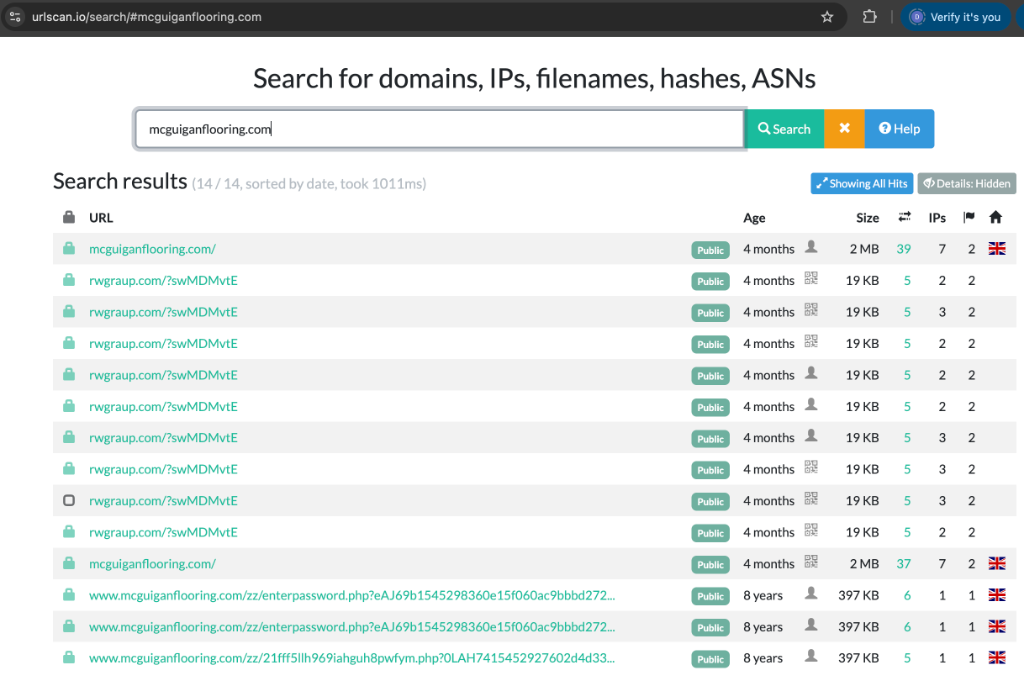Run the query with the green Search button
This screenshot has width=1024, height=674.
[784, 129]
